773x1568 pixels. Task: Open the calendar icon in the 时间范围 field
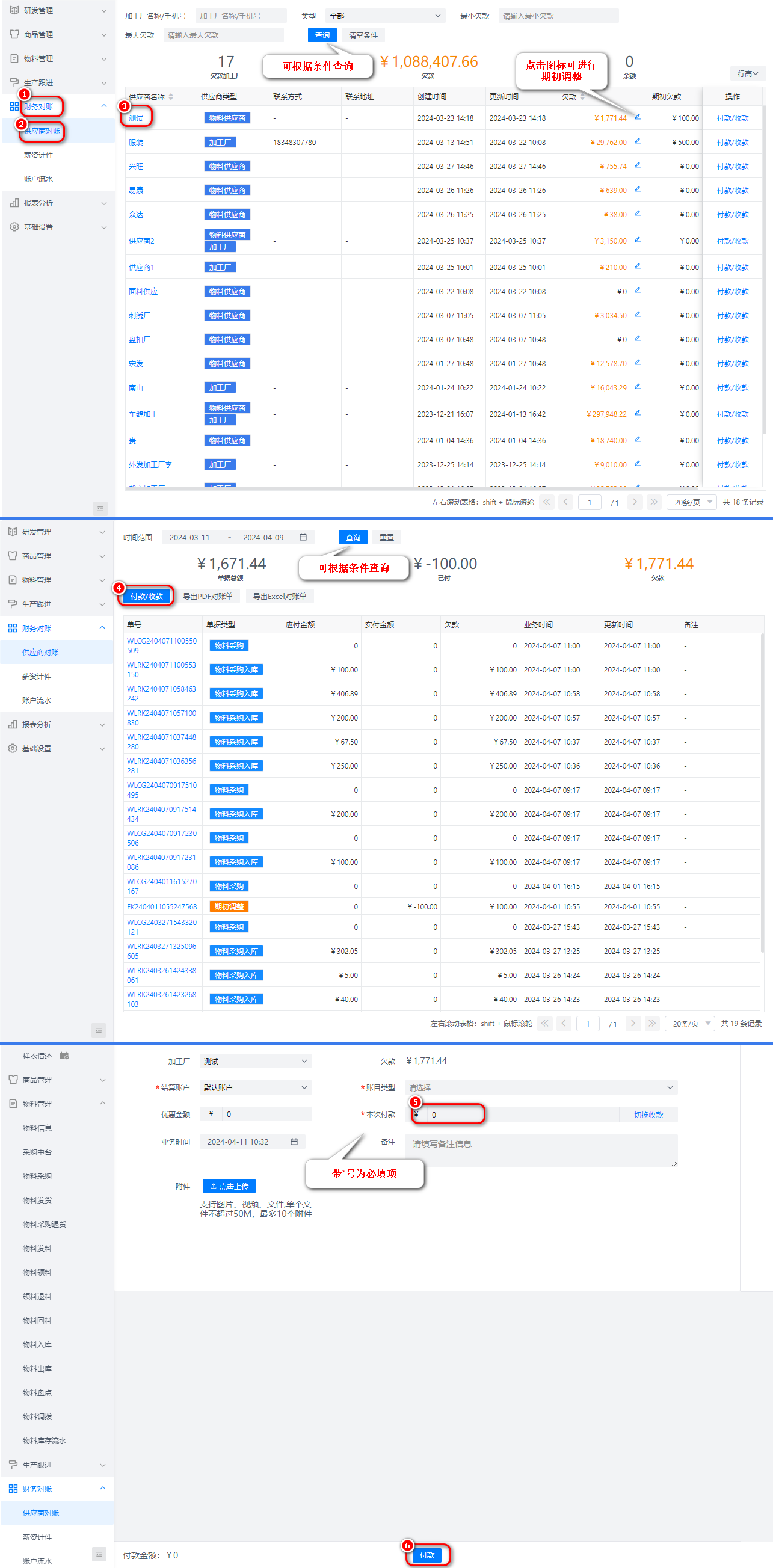pos(303,538)
